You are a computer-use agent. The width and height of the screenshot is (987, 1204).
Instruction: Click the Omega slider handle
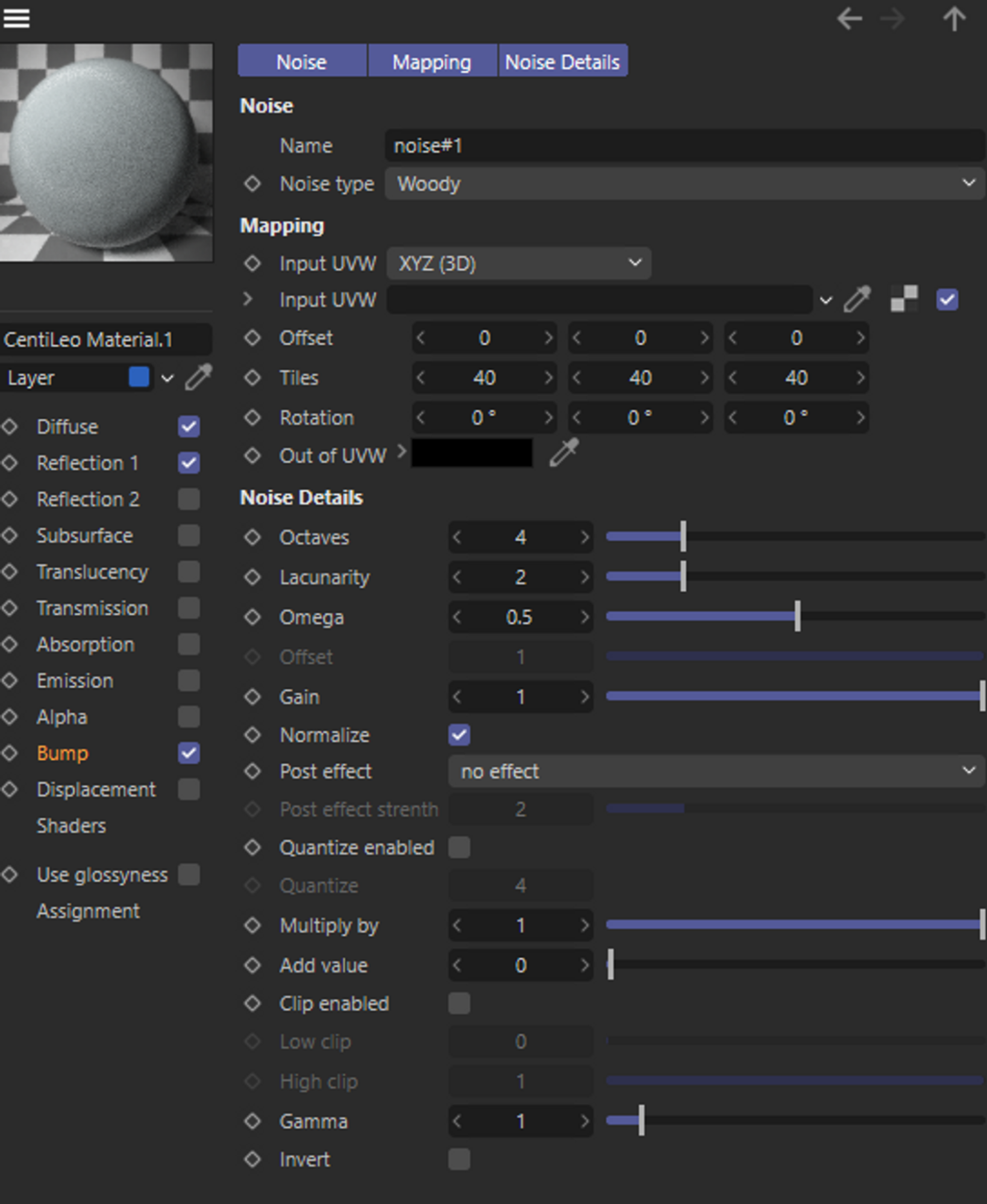(797, 616)
